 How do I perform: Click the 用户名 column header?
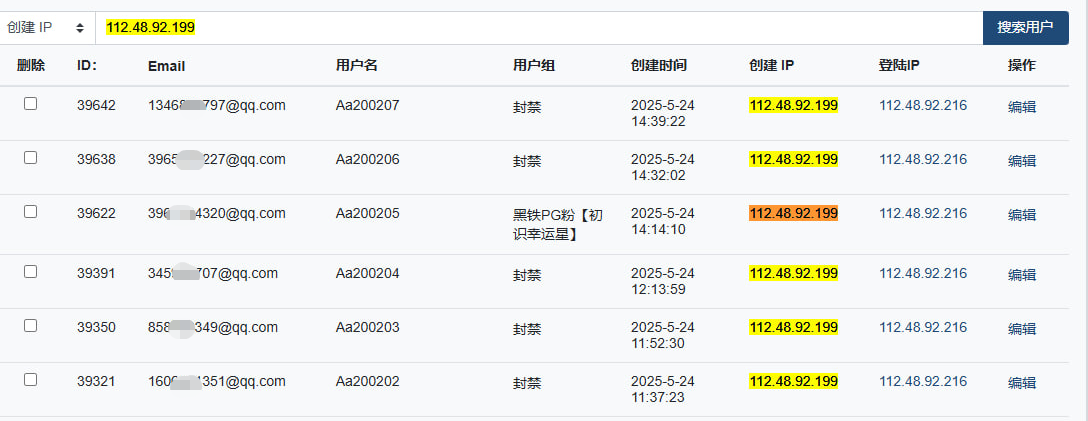[x=357, y=66]
